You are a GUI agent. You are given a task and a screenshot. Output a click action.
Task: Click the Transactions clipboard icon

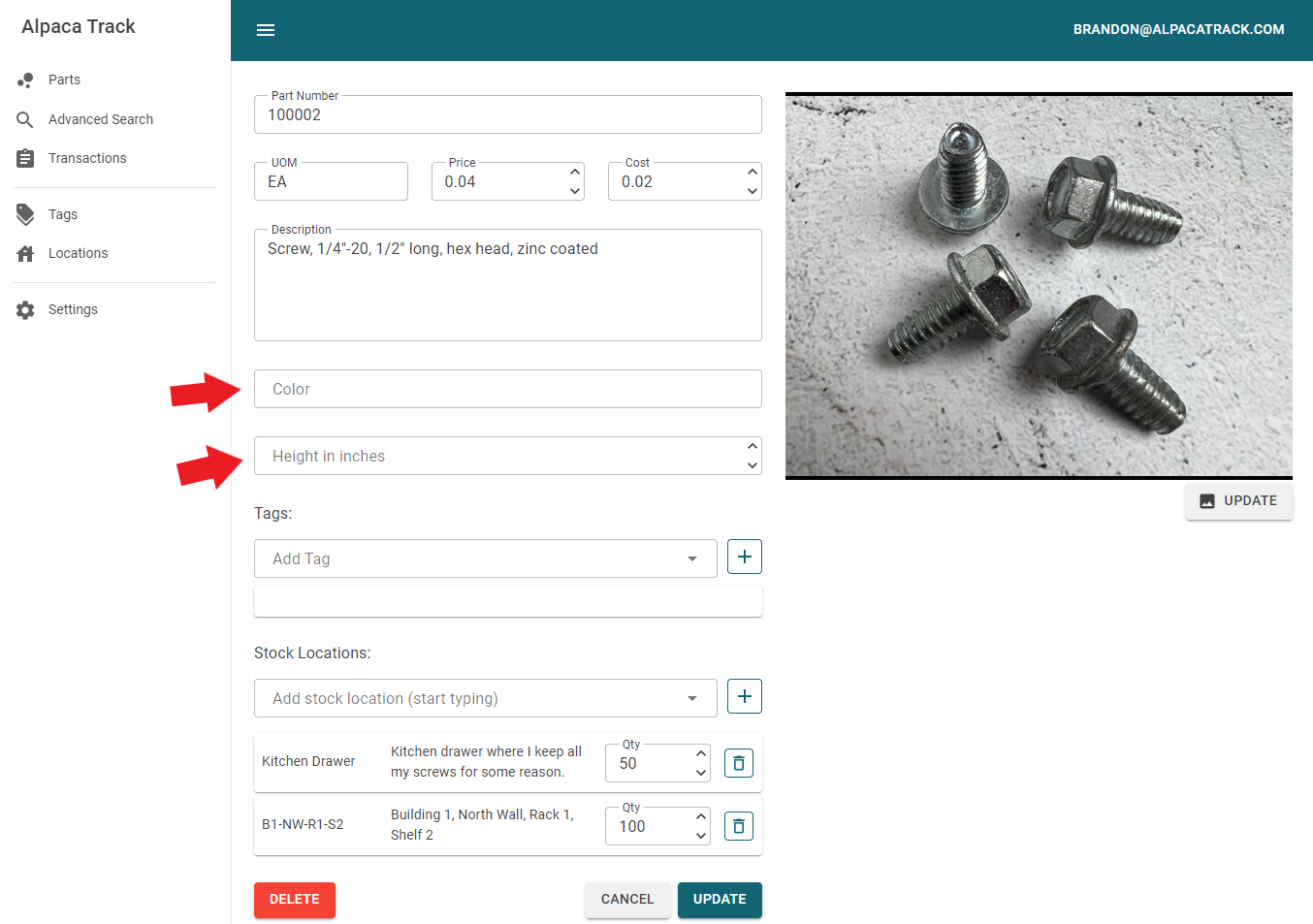(25, 158)
